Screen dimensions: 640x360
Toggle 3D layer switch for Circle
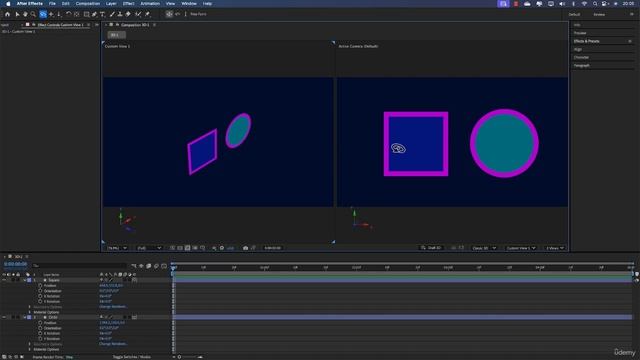pyautogui.click(x=134, y=317)
